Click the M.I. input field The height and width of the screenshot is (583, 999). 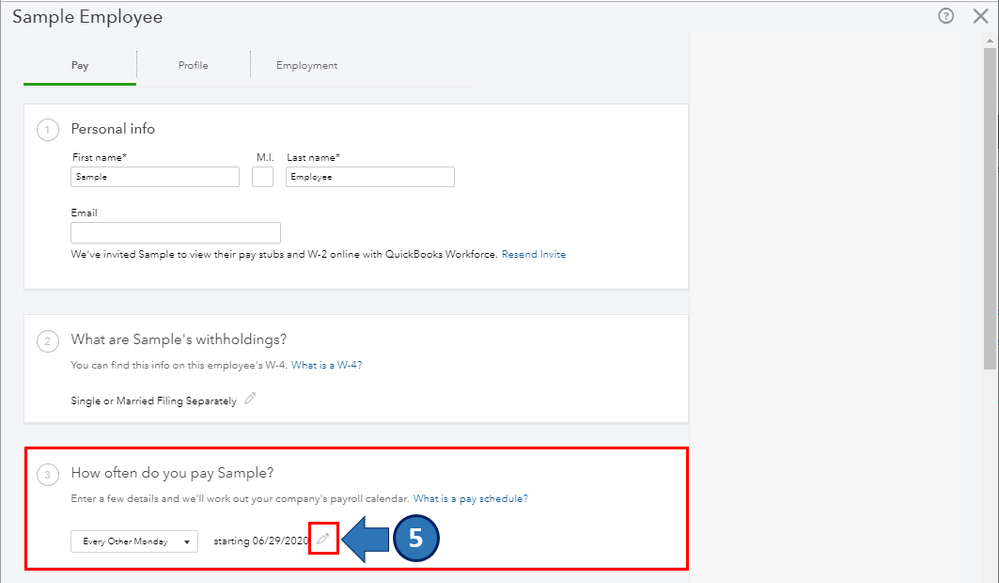(263, 177)
